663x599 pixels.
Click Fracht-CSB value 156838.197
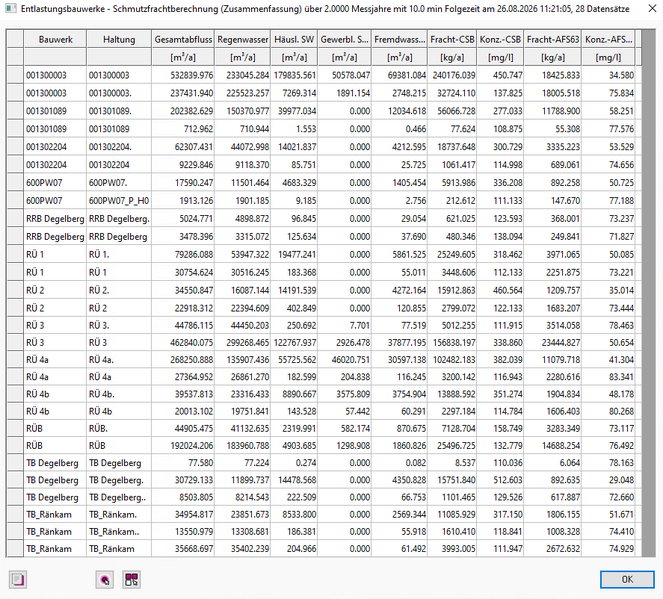452,342
